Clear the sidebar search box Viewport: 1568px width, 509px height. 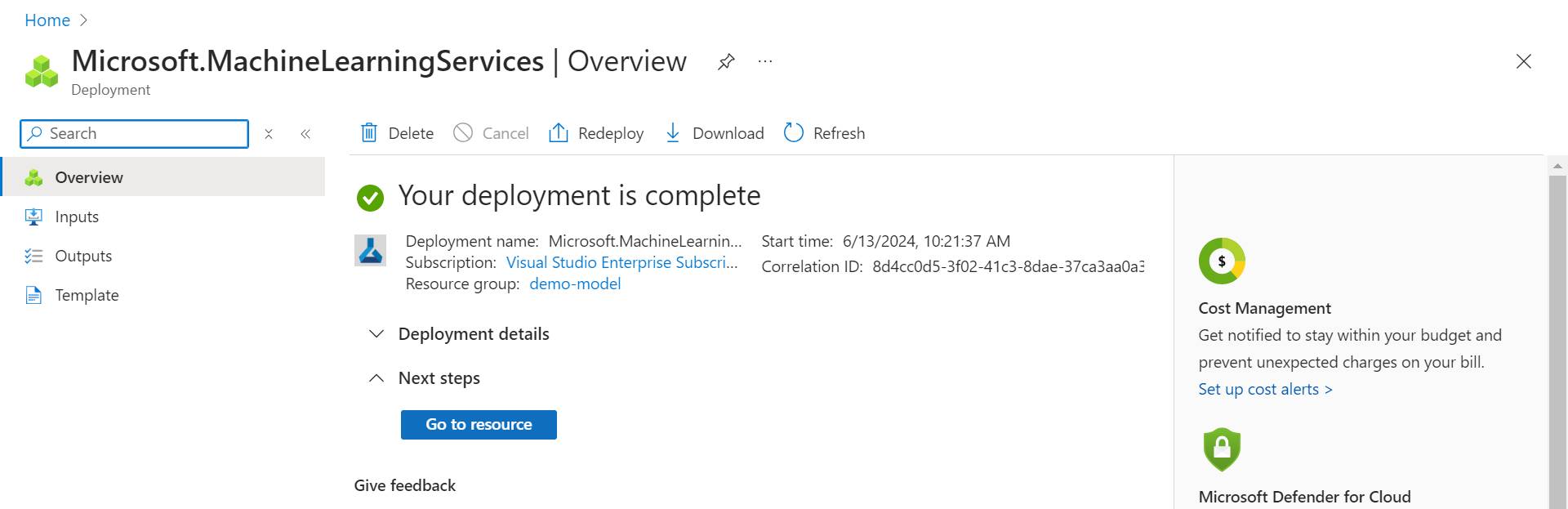click(269, 134)
